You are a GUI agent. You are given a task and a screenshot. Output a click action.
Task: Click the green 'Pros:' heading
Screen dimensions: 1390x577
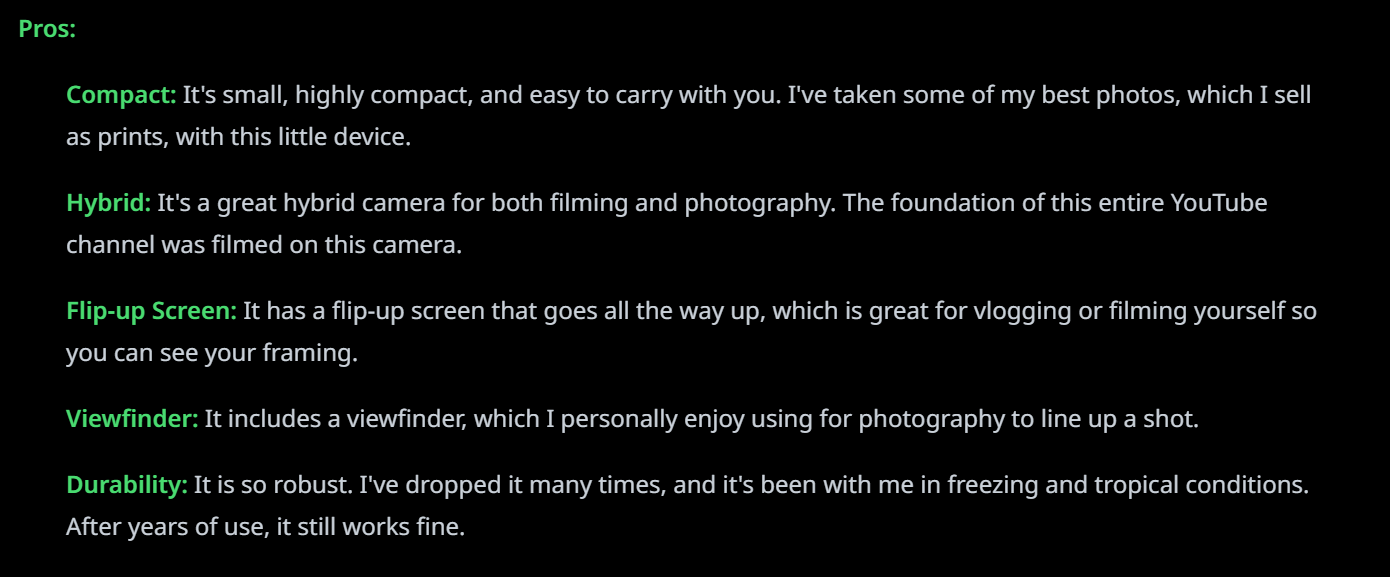tap(47, 30)
